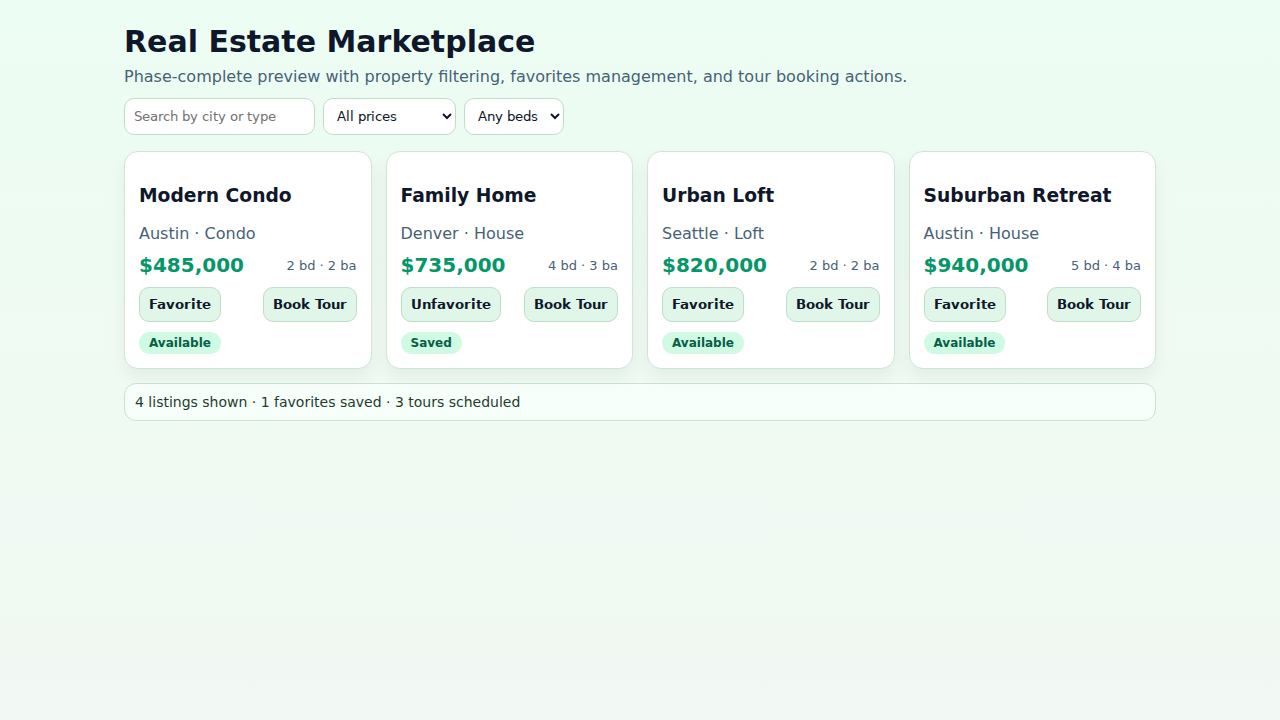
Task: Select the Modern Condo card title
Action: tap(215, 195)
